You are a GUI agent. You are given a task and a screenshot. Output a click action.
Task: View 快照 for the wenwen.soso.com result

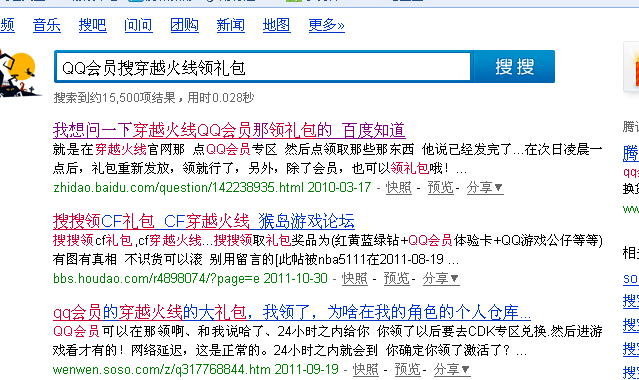(366, 369)
